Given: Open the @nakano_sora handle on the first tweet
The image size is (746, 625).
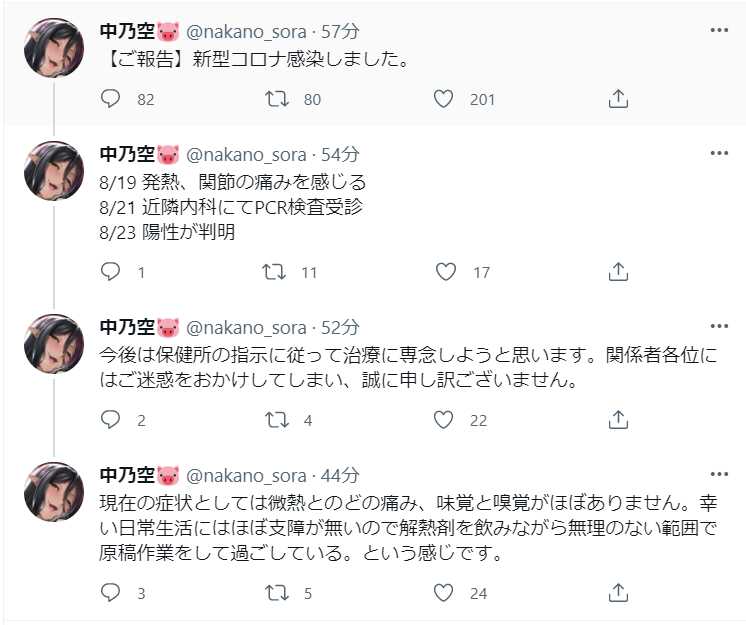Looking at the screenshot, I should click(x=246, y=31).
